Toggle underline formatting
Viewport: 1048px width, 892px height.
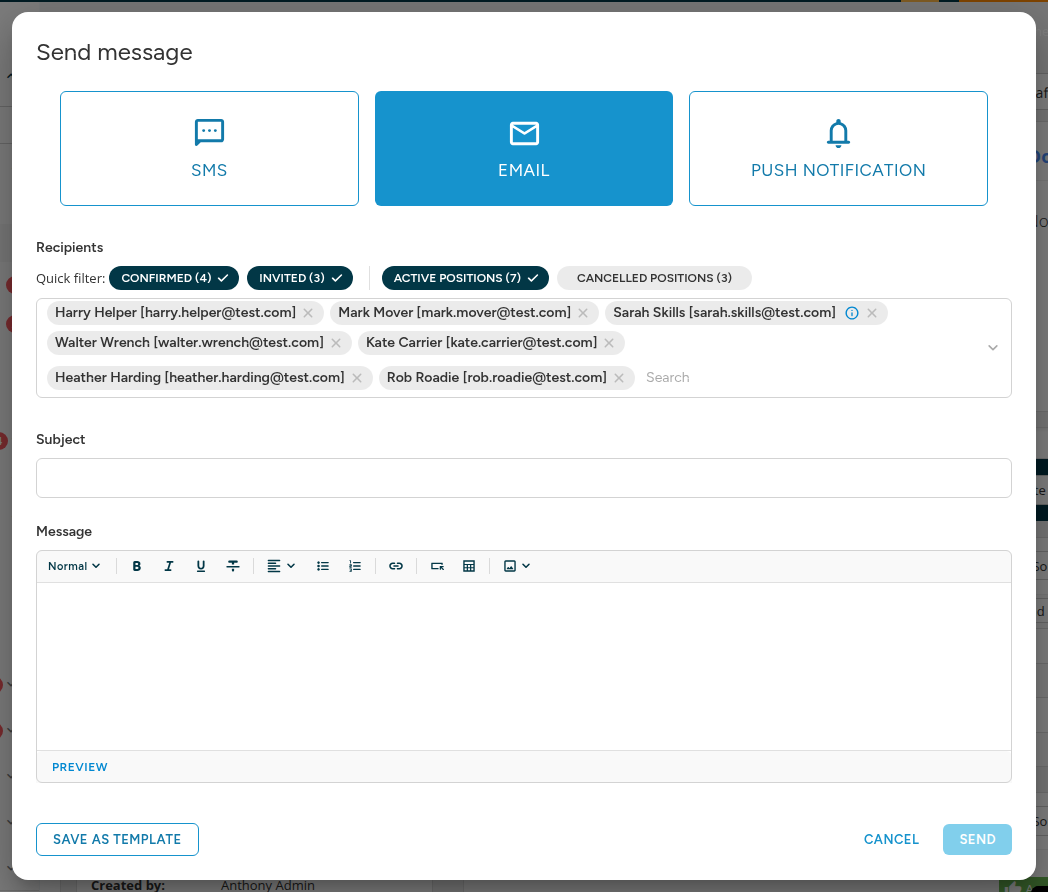point(201,566)
